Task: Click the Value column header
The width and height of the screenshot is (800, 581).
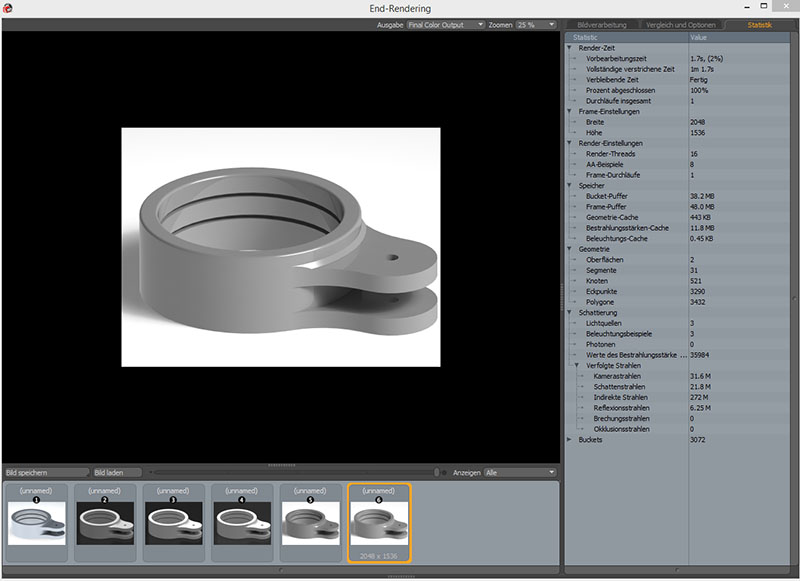Action: click(739, 37)
